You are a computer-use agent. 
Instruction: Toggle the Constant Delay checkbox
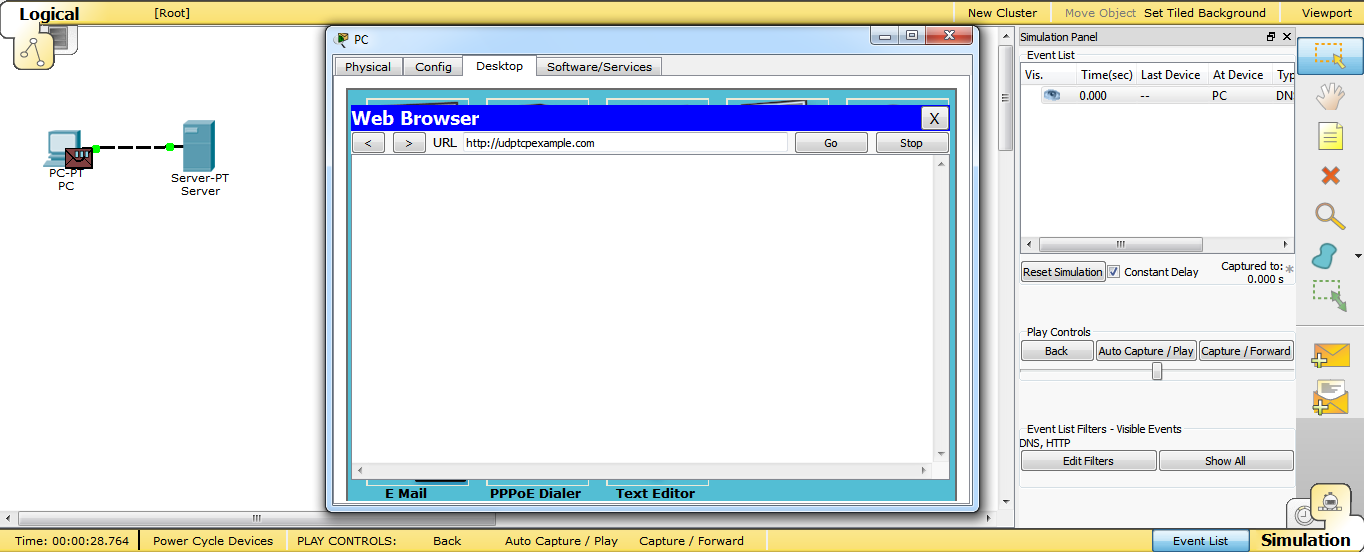click(x=1114, y=272)
